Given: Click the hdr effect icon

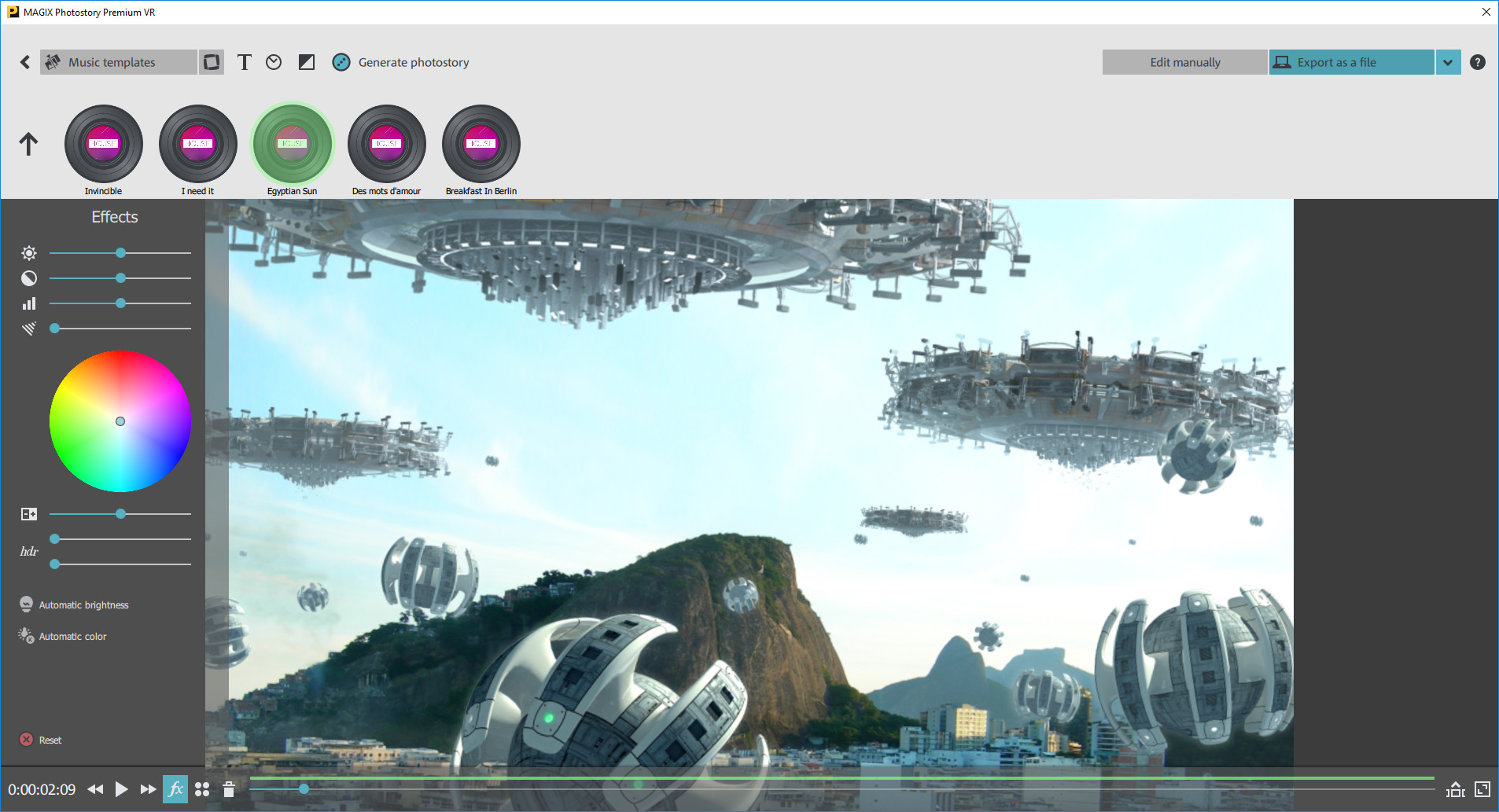Looking at the screenshot, I should click(28, 551).
